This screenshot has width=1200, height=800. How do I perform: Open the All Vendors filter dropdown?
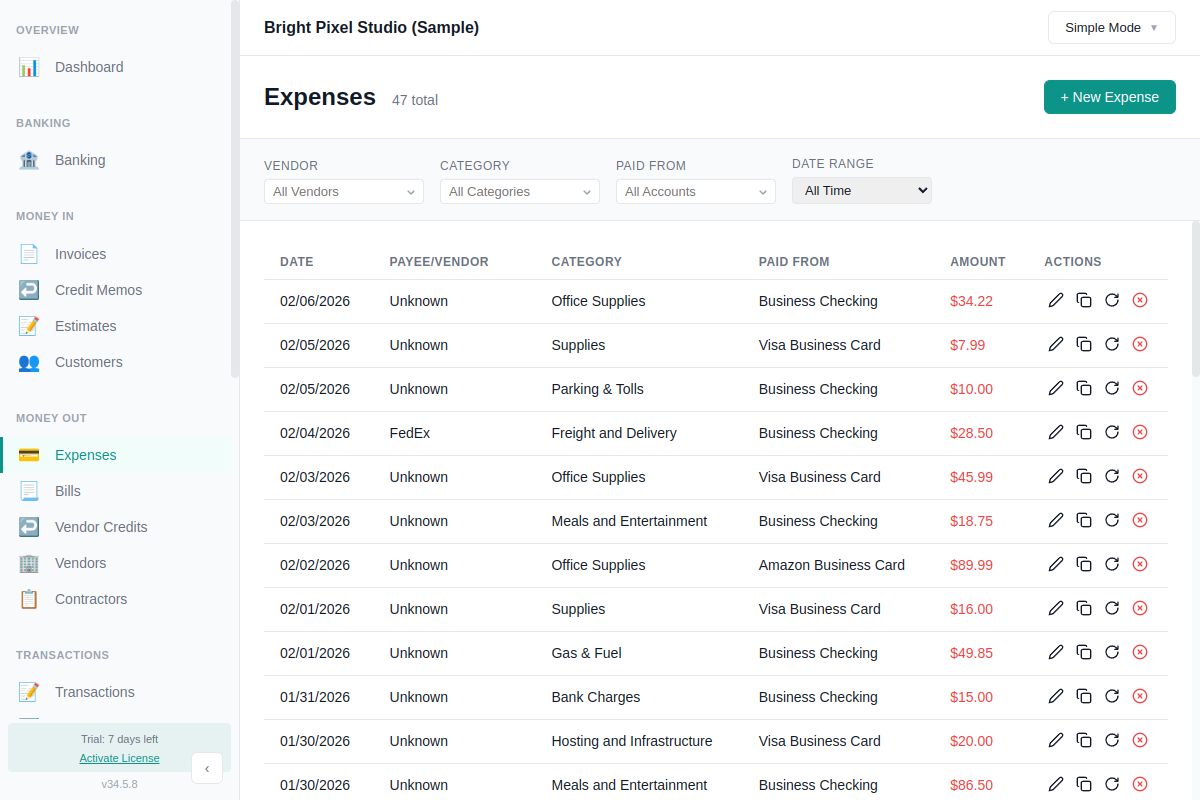343,191
